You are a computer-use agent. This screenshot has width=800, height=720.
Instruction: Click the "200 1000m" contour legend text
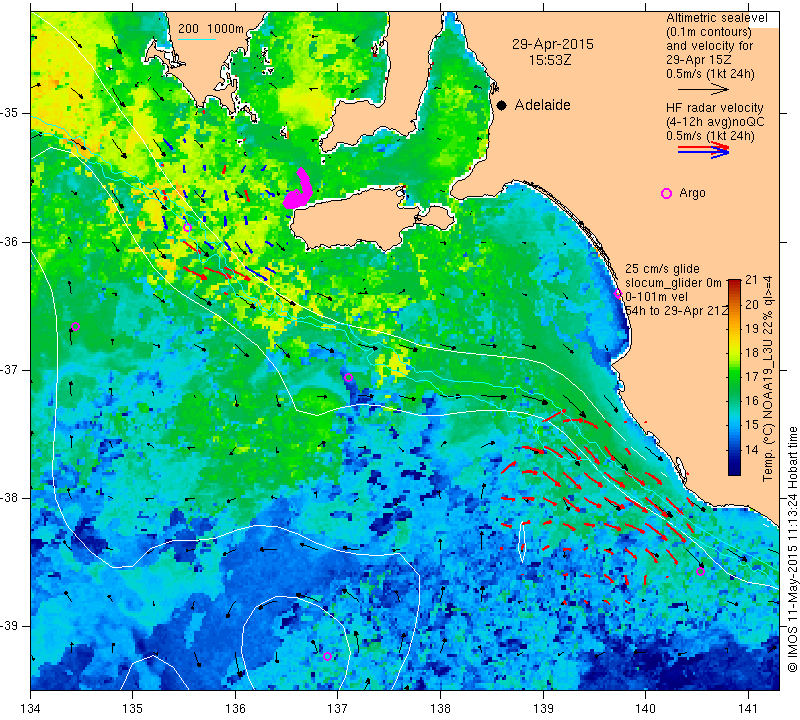coord(211,29)
